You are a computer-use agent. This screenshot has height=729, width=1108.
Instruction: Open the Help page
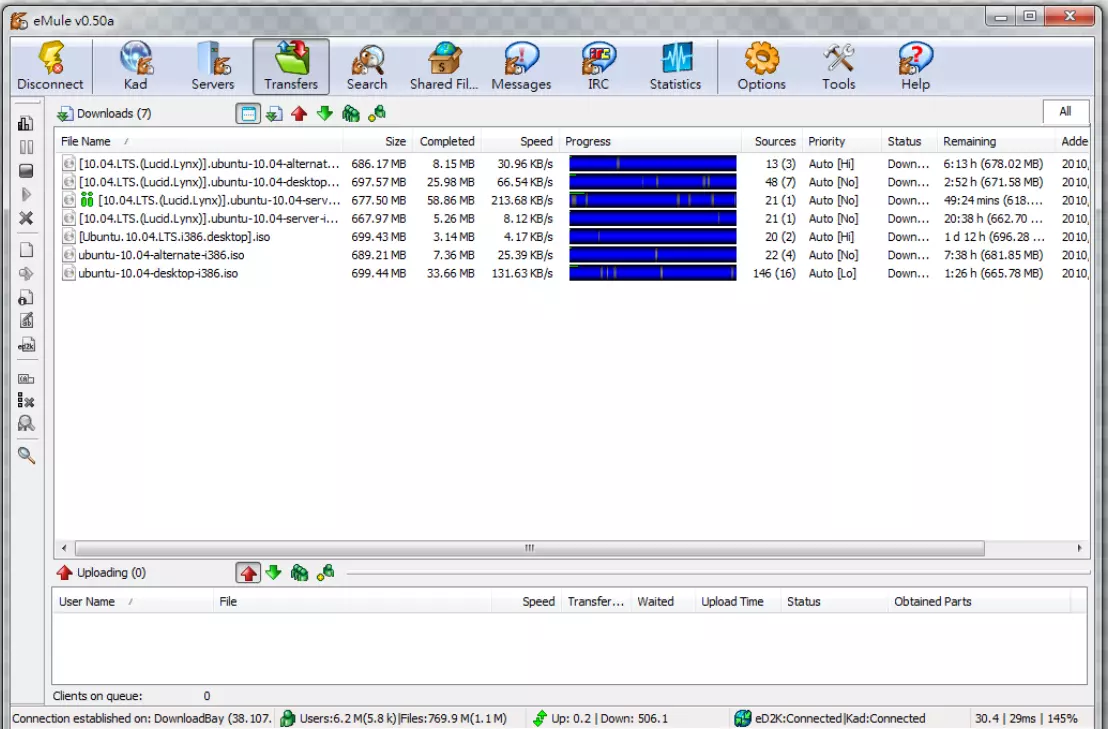(915, 66)
